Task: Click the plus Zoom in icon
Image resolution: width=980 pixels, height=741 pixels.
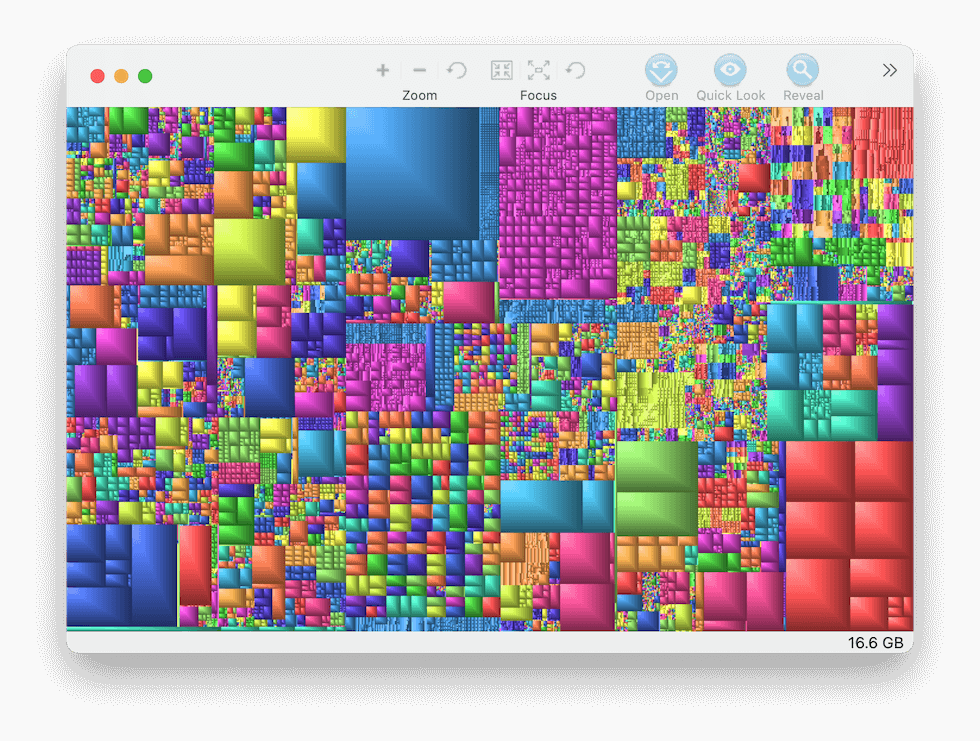Action: [x=382, y=70]
